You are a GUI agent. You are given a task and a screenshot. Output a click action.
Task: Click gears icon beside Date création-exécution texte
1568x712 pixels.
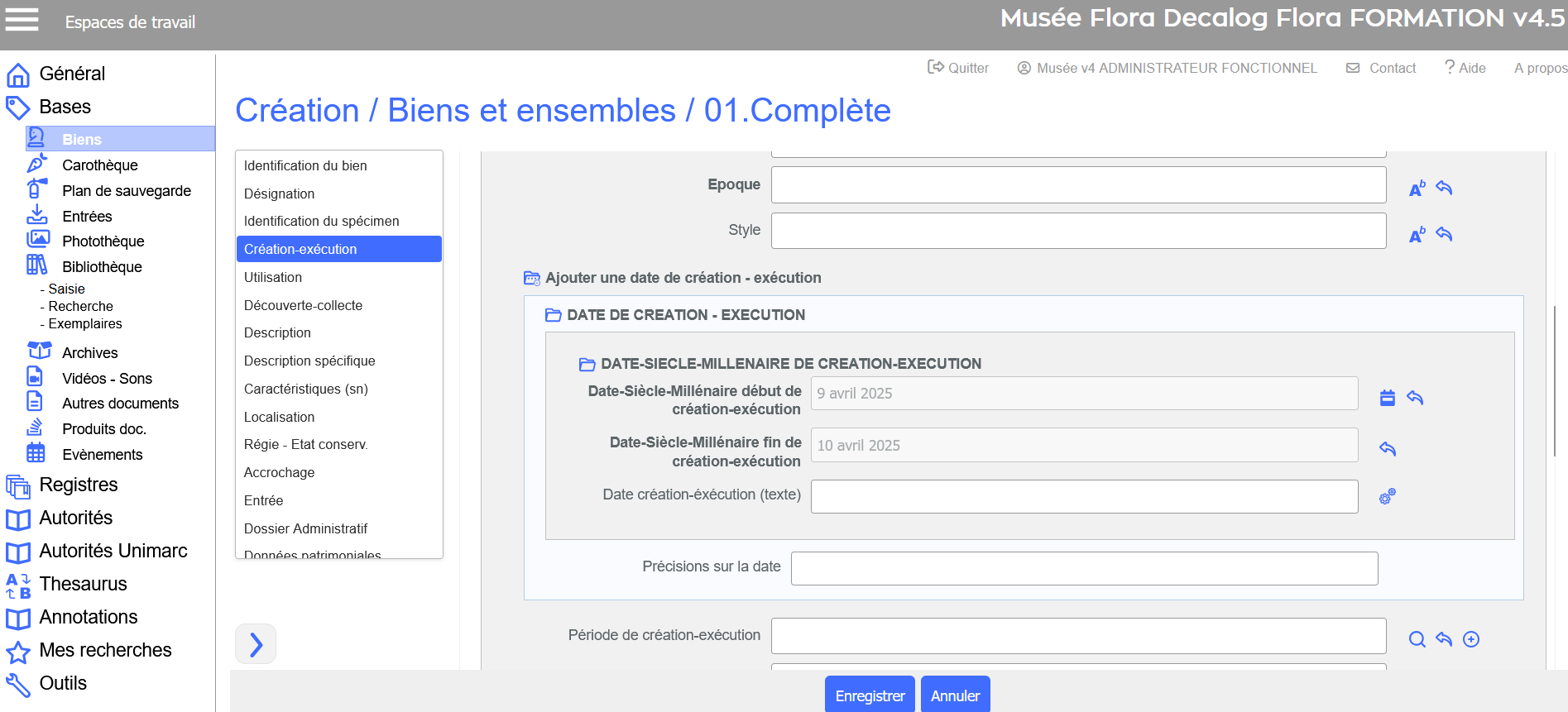tap(1388, 496)
